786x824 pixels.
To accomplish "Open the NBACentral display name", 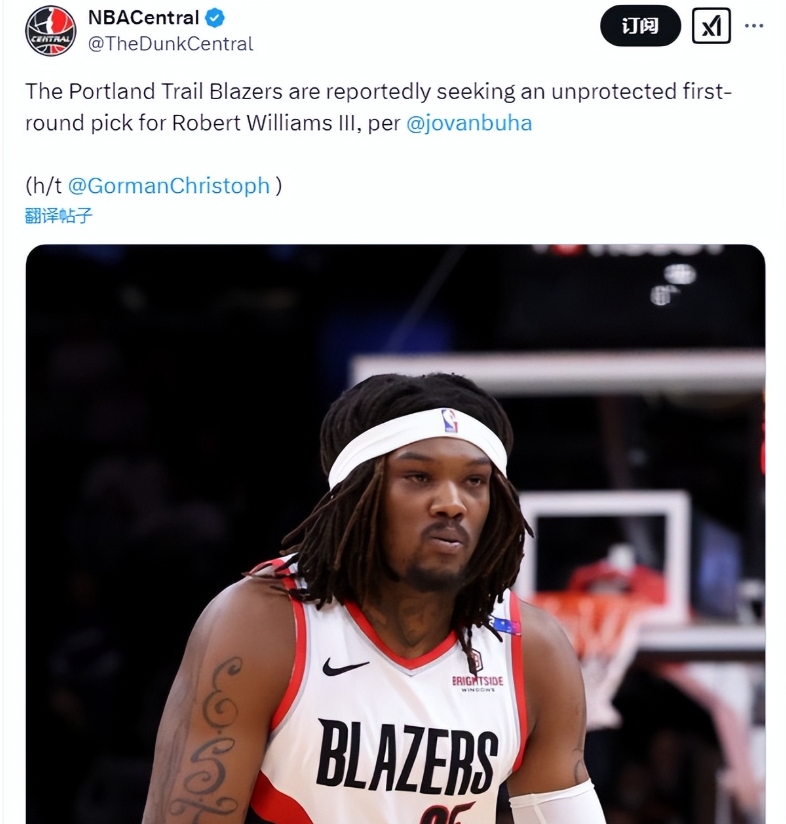I will coord(143,18).
